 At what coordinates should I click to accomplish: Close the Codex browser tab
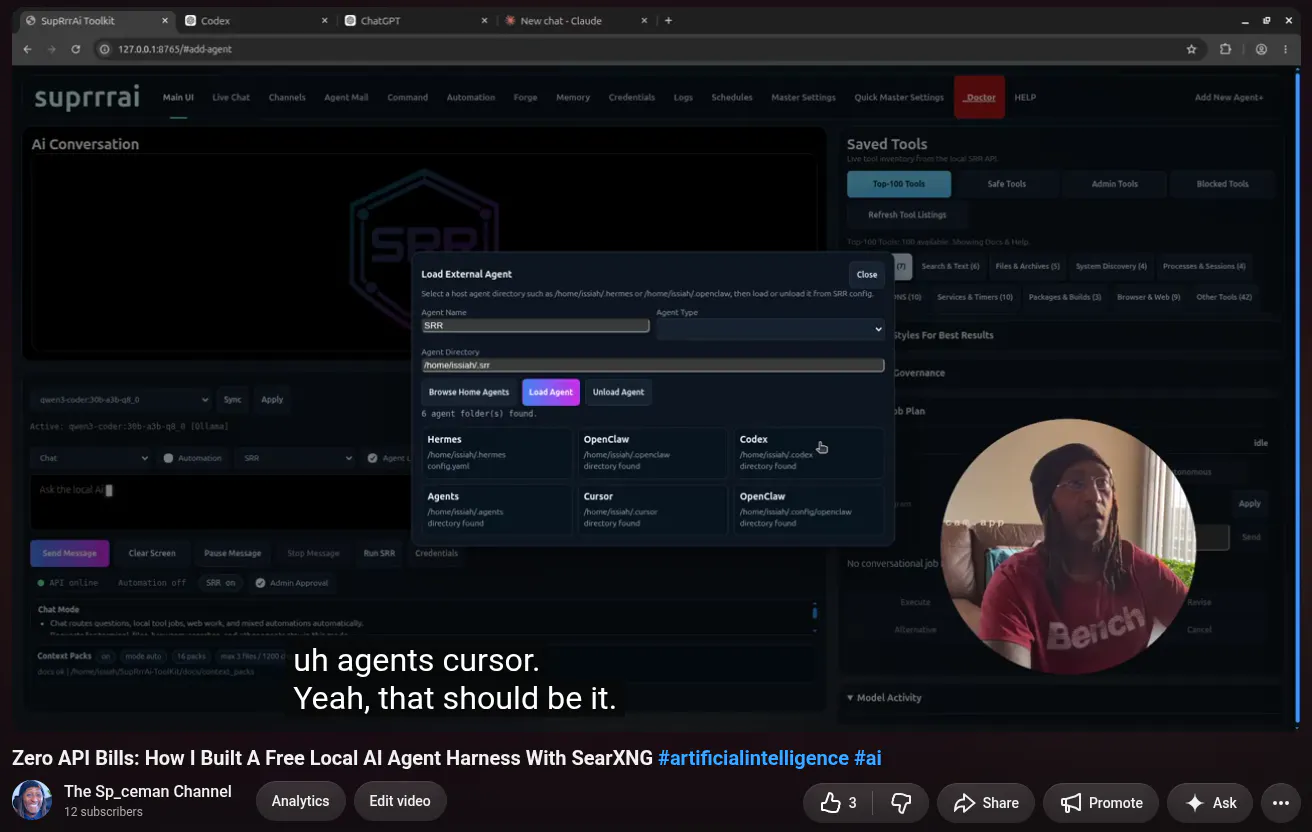(x=327, y=20)
